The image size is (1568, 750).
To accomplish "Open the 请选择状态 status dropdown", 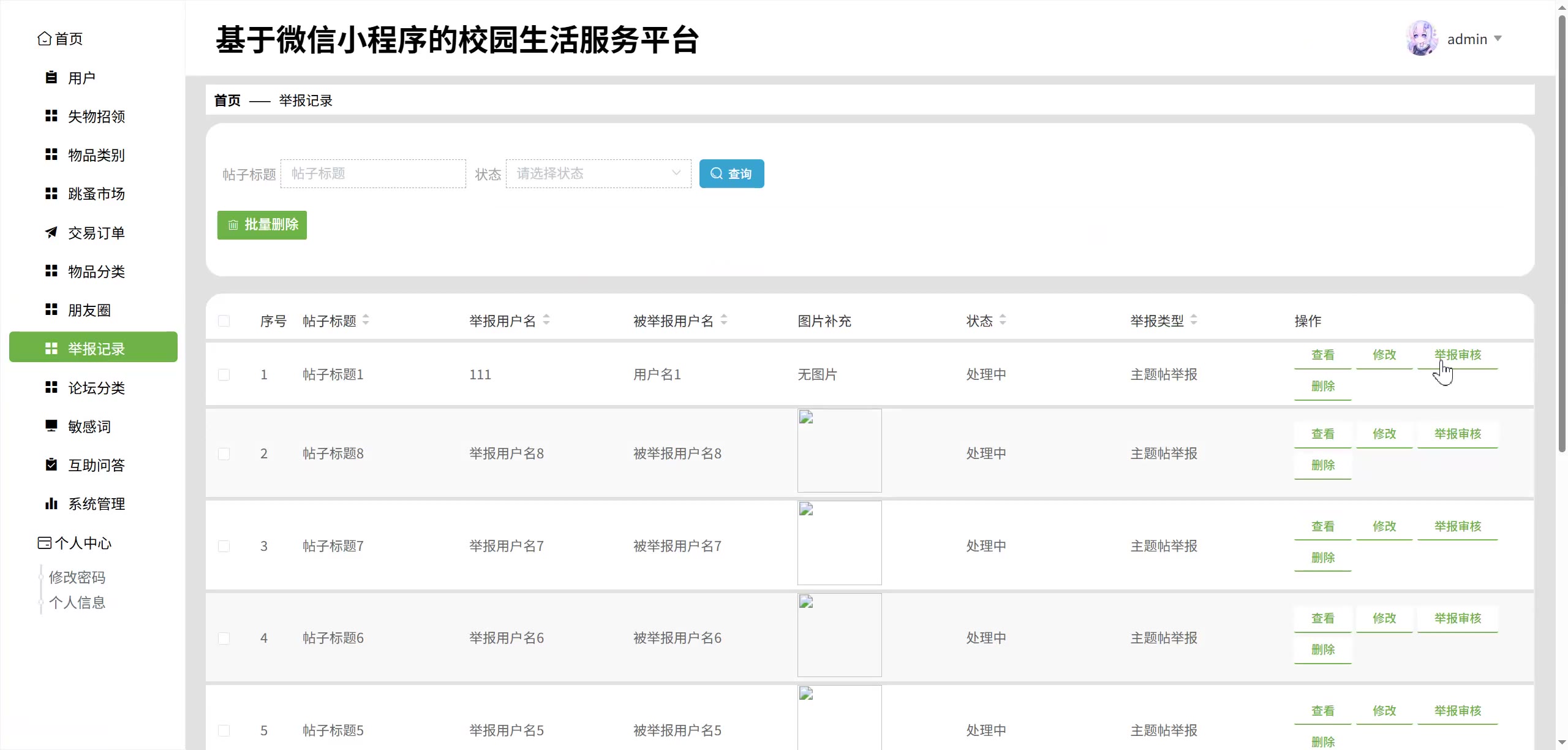I will pos(598,173).
